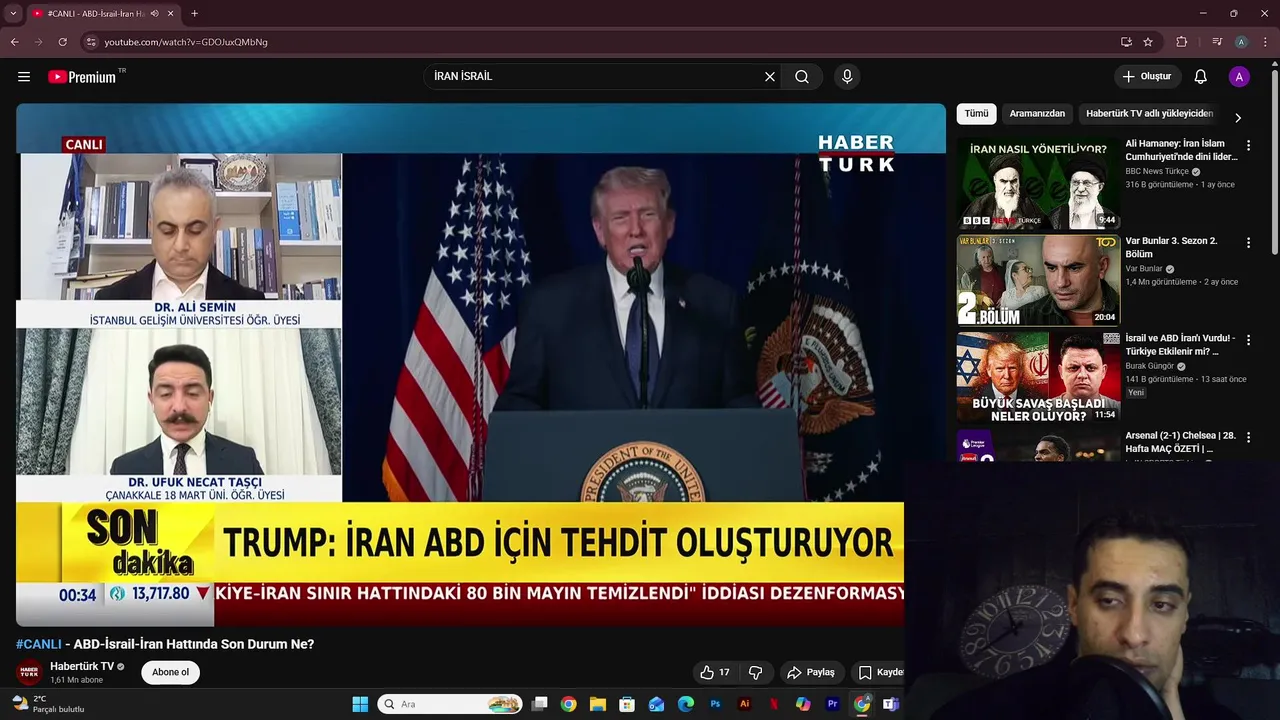Viewport: 1280px width, 720px height.
Task: Save video with Kaydet button
Action: [x=880, y=672]
